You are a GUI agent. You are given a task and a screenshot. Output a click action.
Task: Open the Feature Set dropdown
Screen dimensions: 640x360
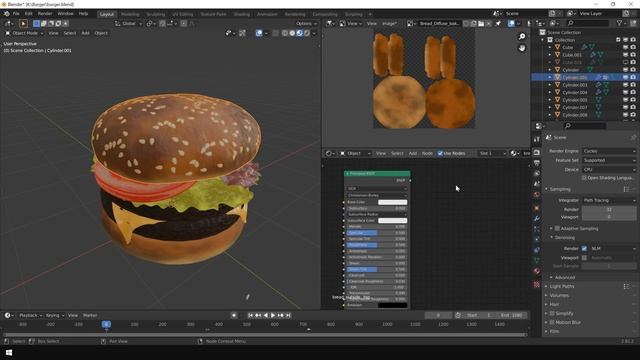tap(609, 160)
